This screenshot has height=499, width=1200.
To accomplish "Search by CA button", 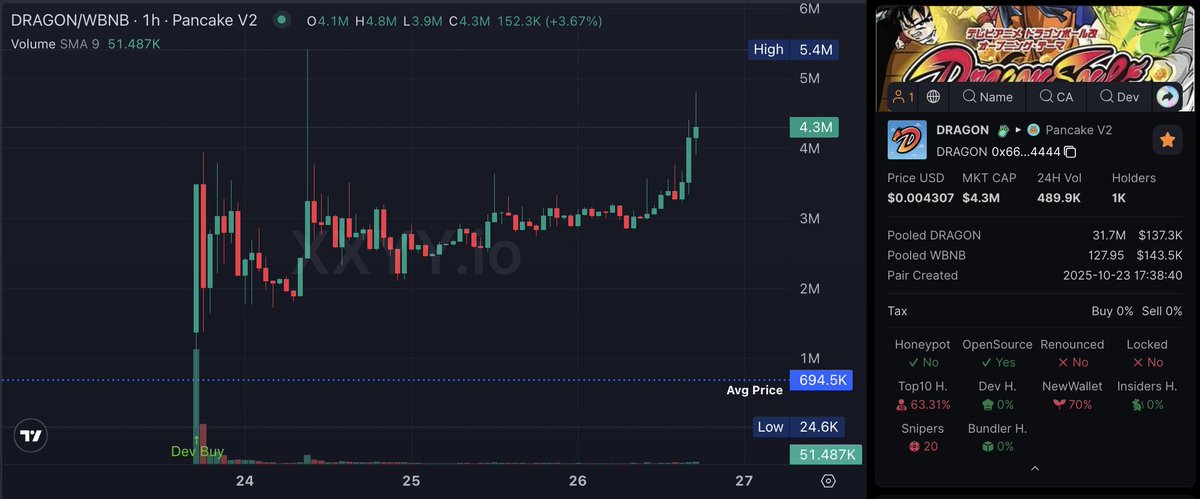I will pyautogui.click(x=1056, y=97).
